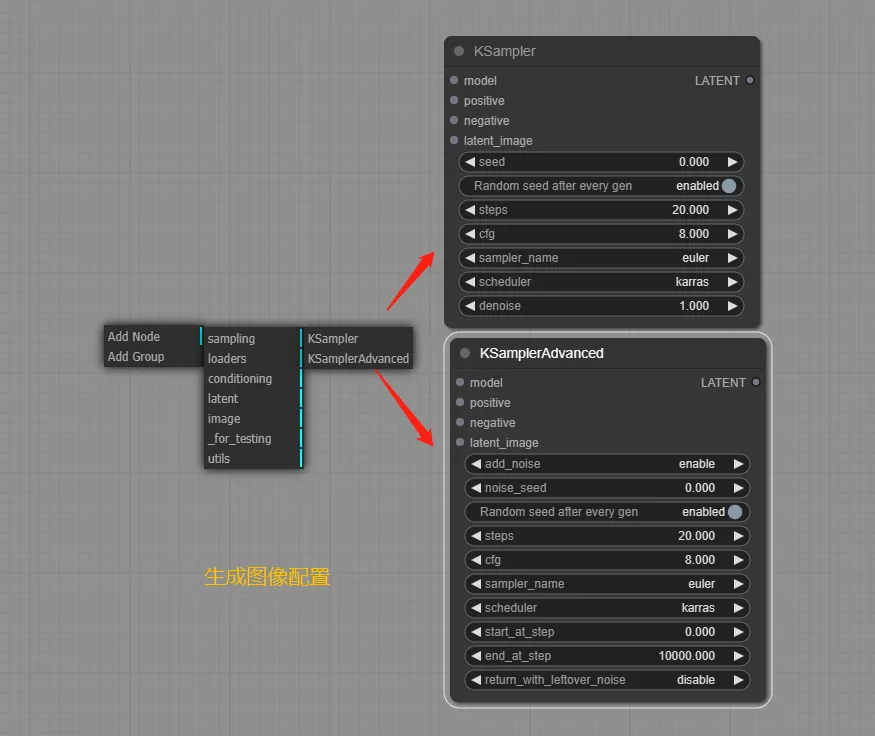Choose KSamplerAdvanced from the sampling submenu
Viewport: 875px width, 736px height.
(358, 358)
